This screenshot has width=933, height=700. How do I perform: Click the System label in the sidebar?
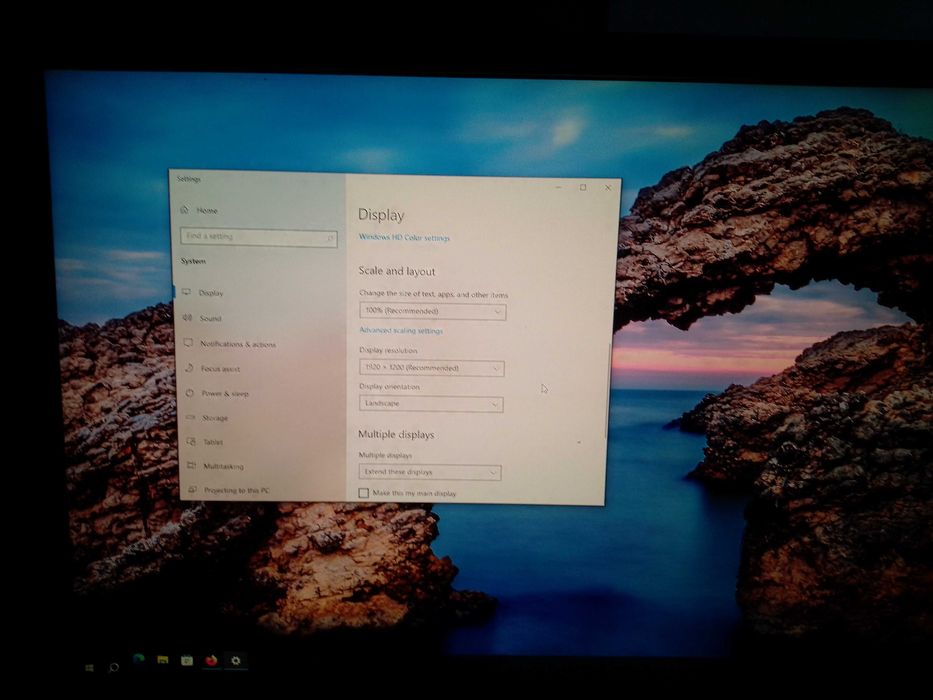click(x=193, y=261)
